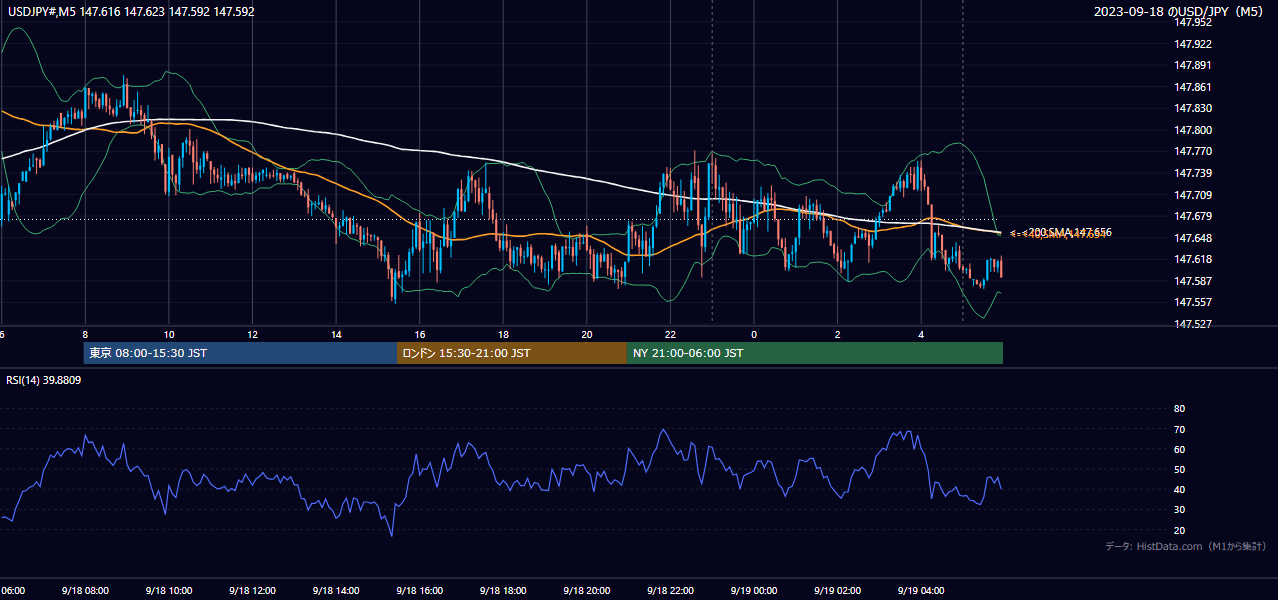Click the 9/18 14:00 time label

(335, 590)
